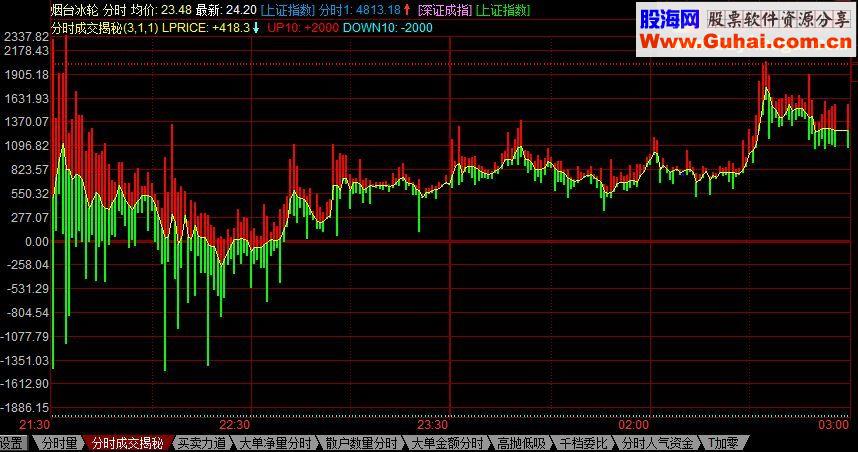Click the 0.00 axis value

(x=37, y=241)
